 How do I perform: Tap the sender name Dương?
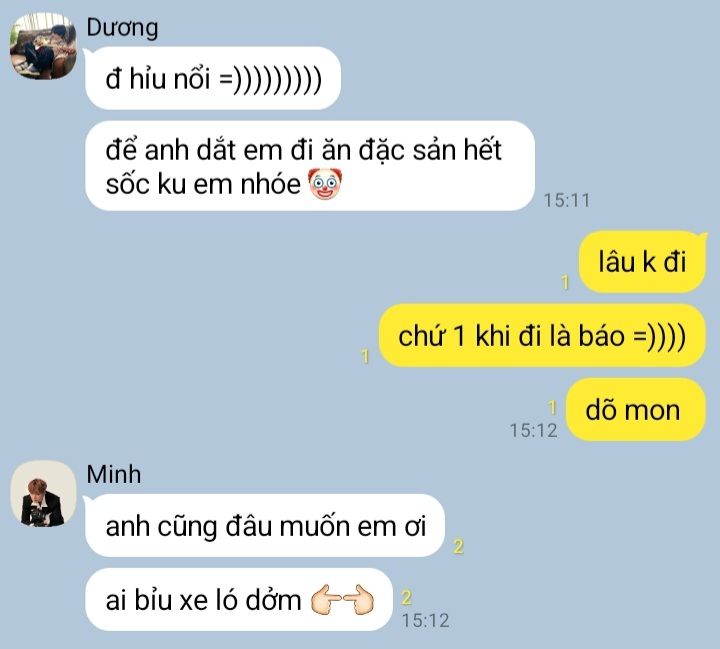point(122,28)
